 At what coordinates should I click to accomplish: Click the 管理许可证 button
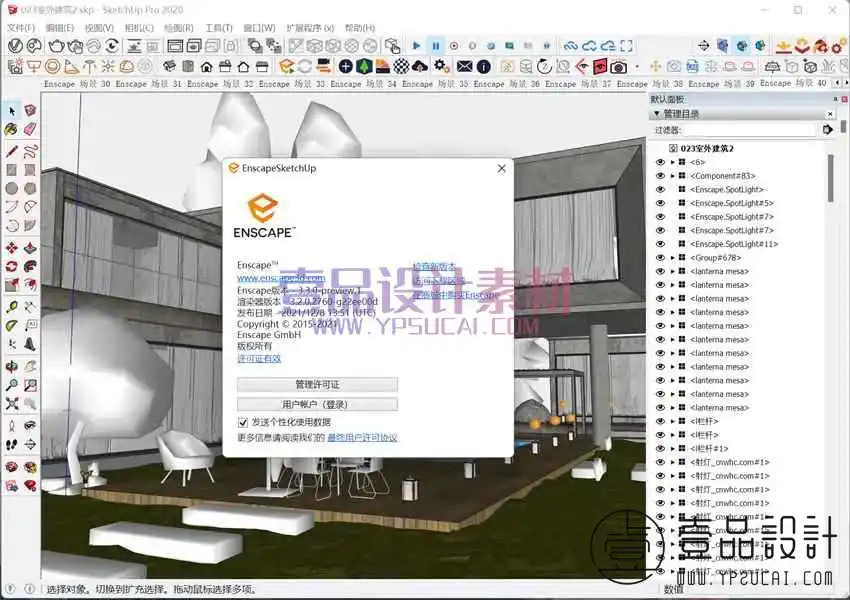[x=317, y=384]
